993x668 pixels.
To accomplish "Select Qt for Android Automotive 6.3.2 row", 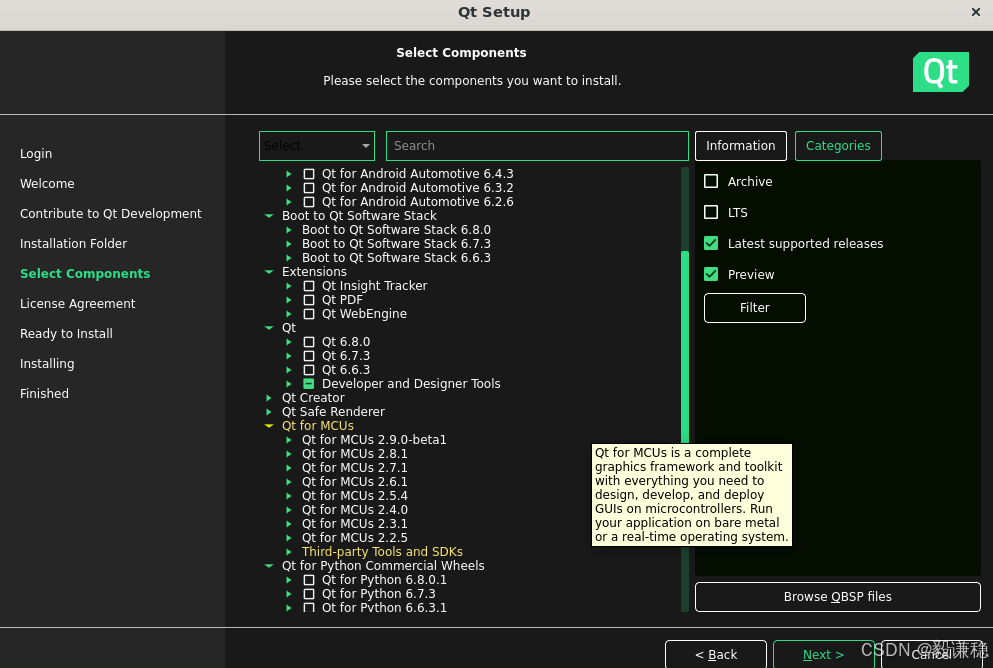I will (x=417, y=187).
